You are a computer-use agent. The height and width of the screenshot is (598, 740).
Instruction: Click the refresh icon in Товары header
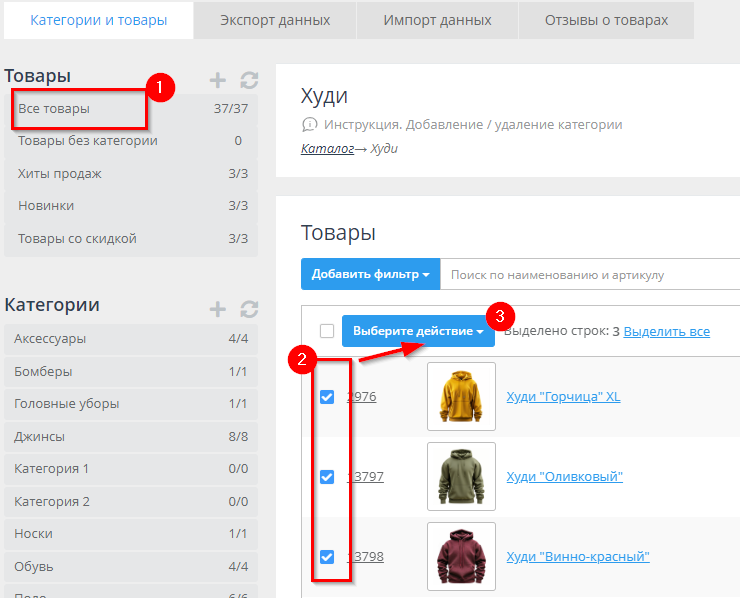[x=249, y=80]
